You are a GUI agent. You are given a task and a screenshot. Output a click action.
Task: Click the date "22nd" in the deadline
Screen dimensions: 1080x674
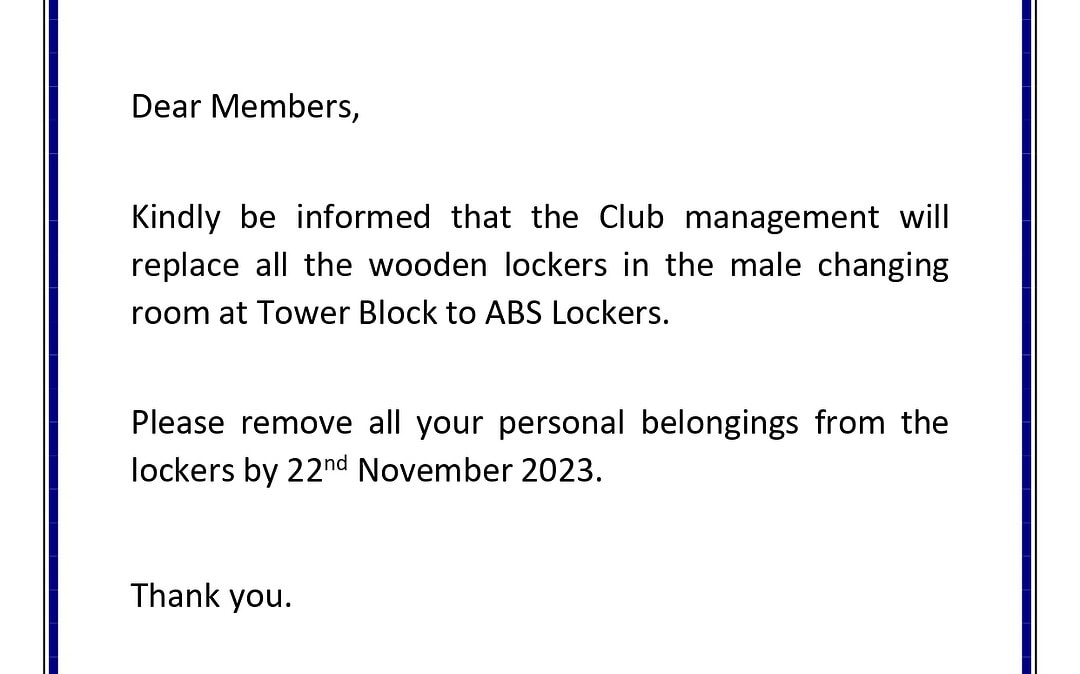coord(317,470)
